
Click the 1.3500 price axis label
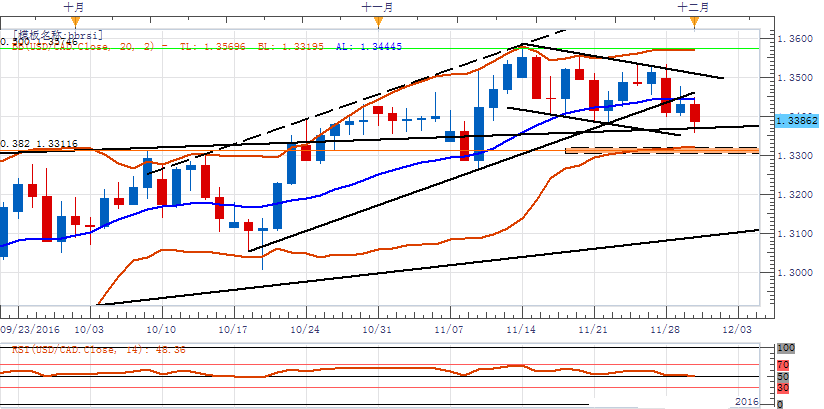[x=797, y=78]
